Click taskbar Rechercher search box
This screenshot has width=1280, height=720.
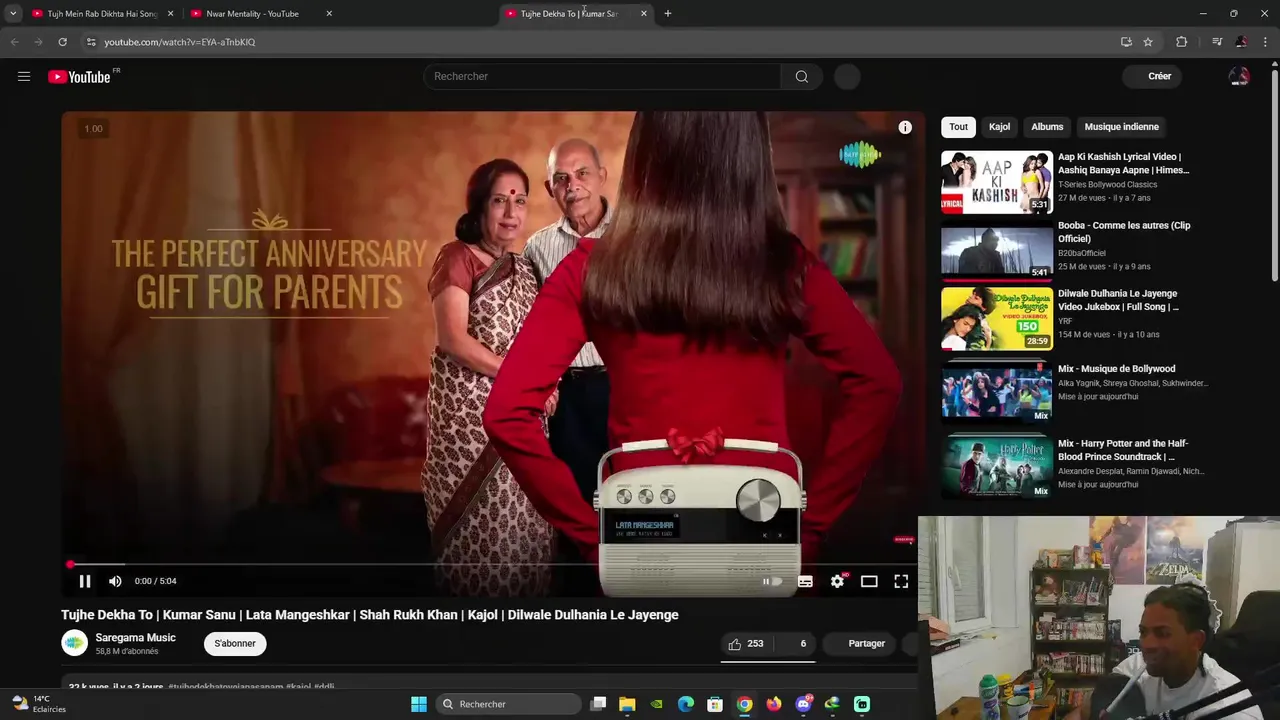pos(508,704)
